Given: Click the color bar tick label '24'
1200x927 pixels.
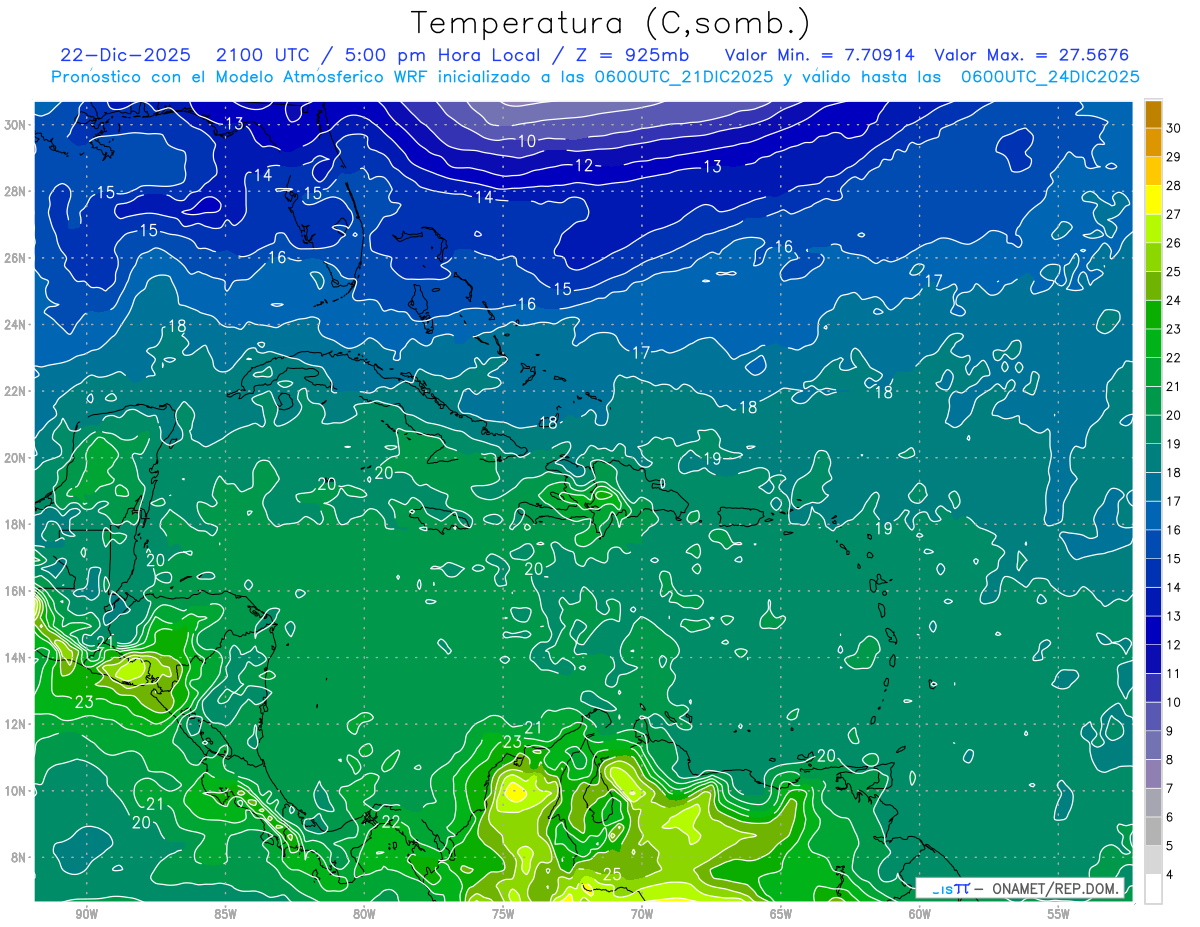Looking at the screenshot, I should pyautogui.click(x=1173, y=300).
